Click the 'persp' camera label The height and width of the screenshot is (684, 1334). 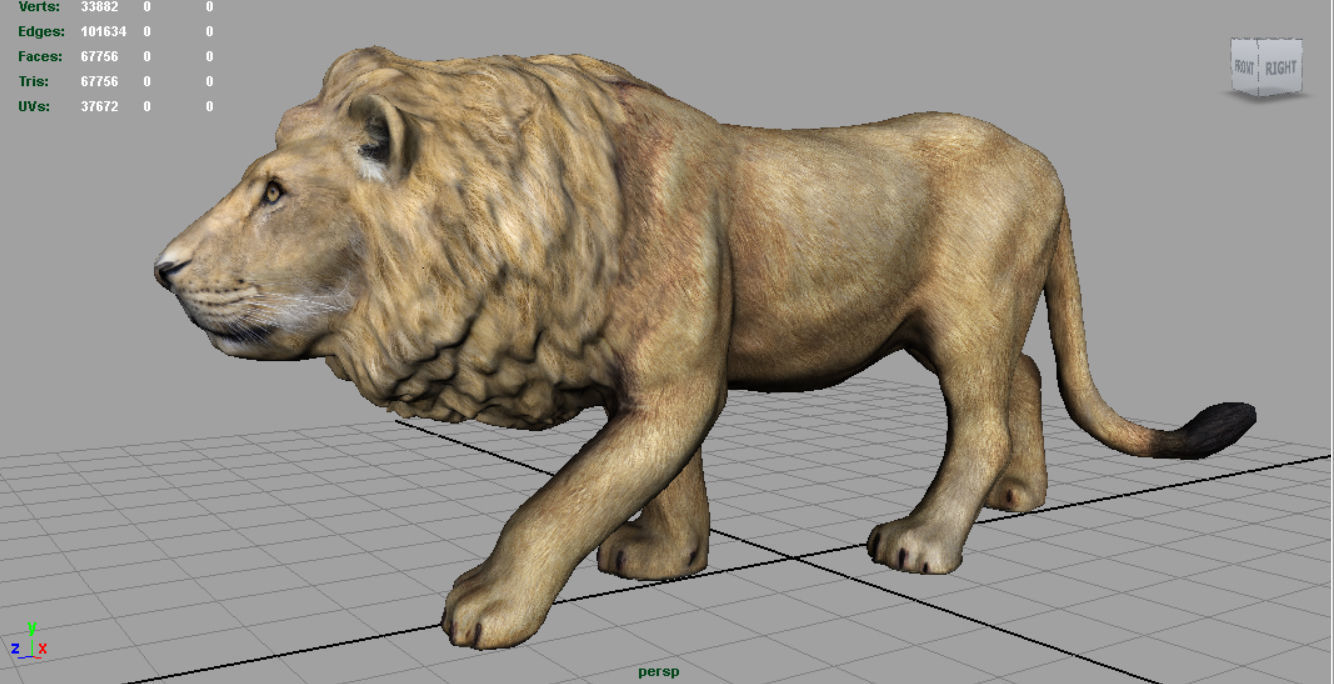coord(658,672)
